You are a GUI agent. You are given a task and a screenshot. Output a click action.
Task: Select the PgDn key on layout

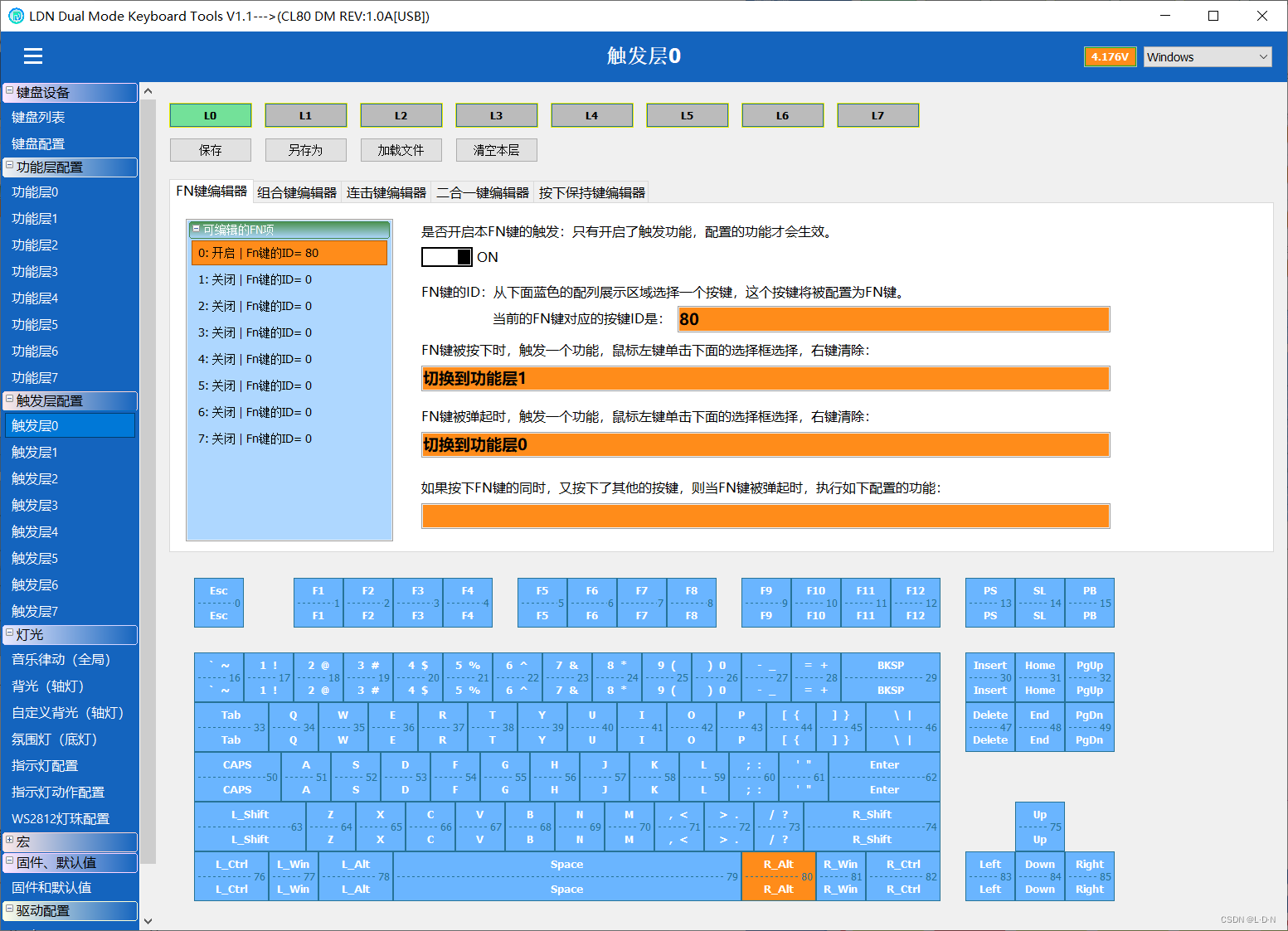1090,727
